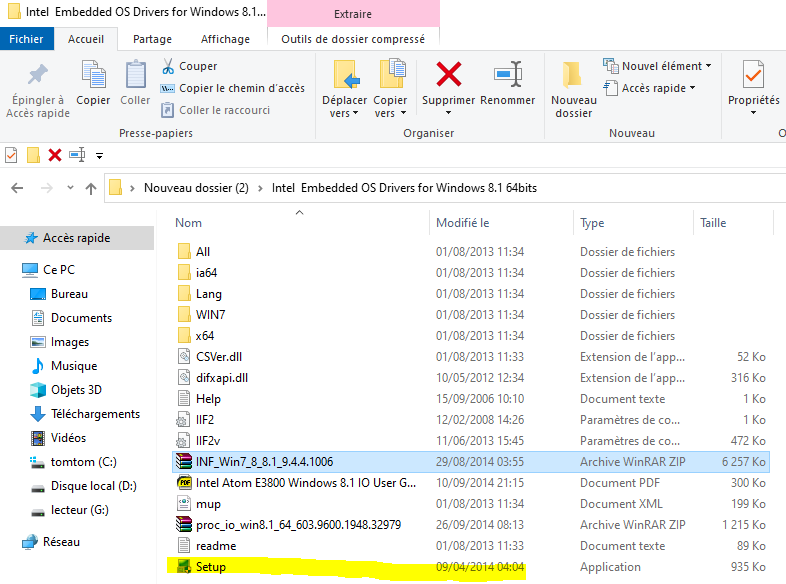Viewport: 786px width, 584px height.
Task: Open the Copier vers folder icon
Action: pyautogui.click(x=391, y=75)
